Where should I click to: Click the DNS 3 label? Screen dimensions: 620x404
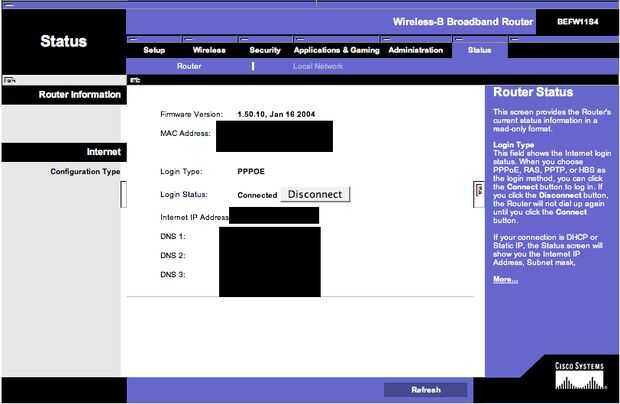(173, 274)
